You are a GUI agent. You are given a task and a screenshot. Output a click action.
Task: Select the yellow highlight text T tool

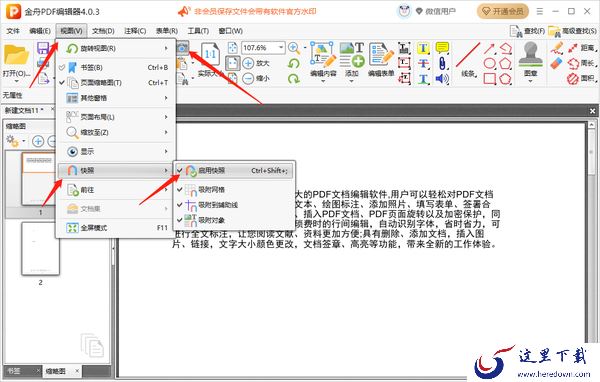coord(423,48)
